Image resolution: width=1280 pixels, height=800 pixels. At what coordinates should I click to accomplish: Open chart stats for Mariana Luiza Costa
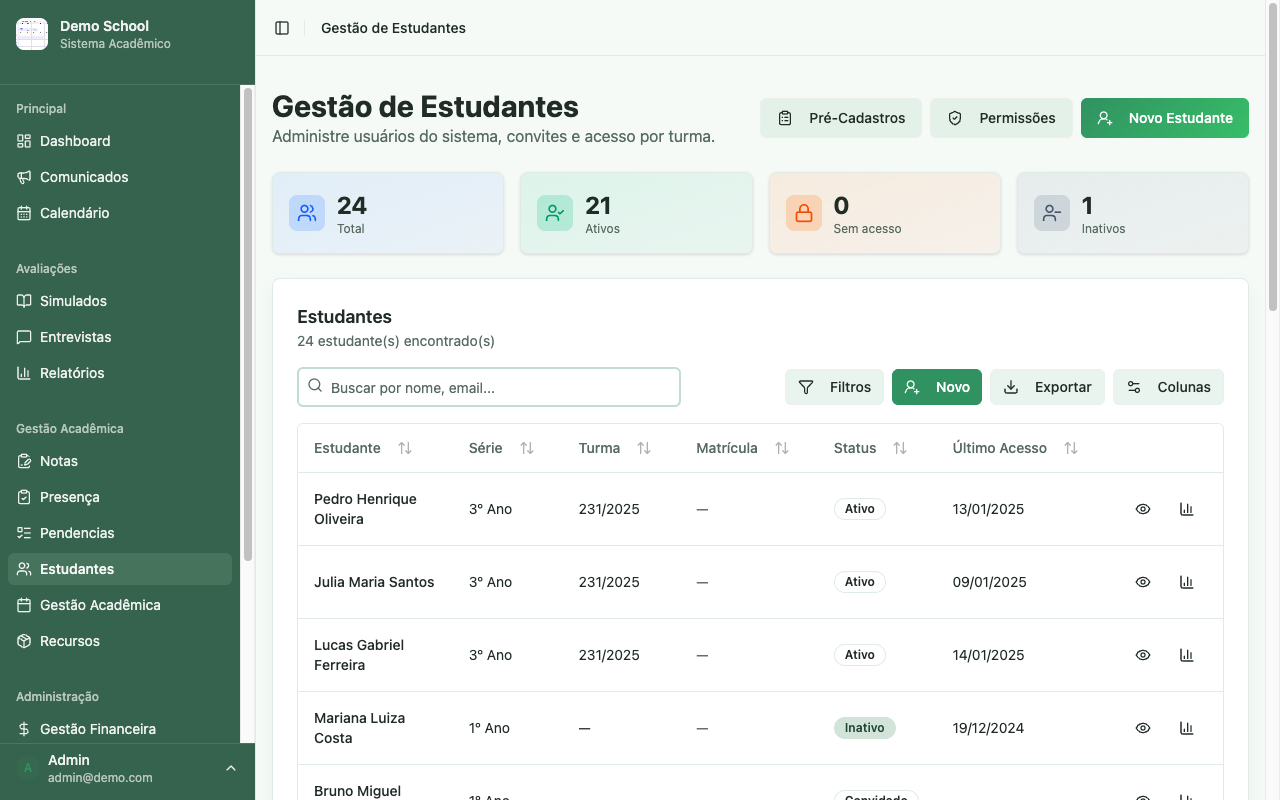pyautogui.click(x=1187, y=728)
